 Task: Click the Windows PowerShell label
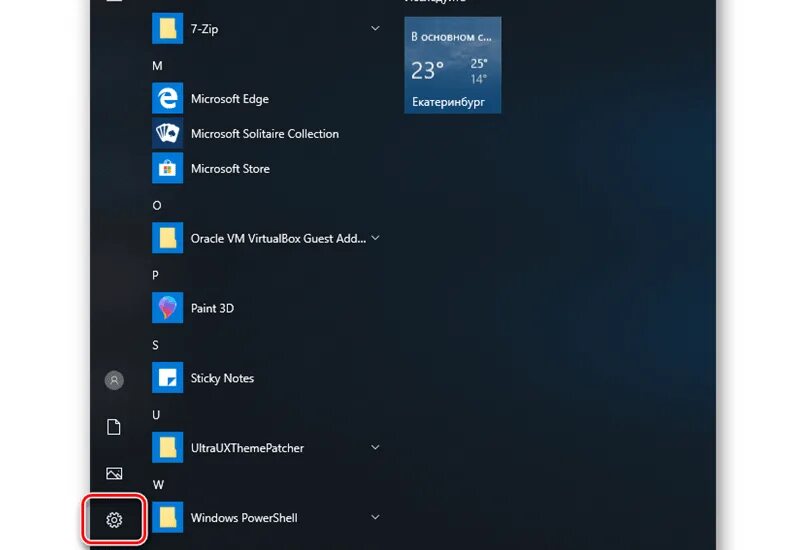tap(244, 517)
